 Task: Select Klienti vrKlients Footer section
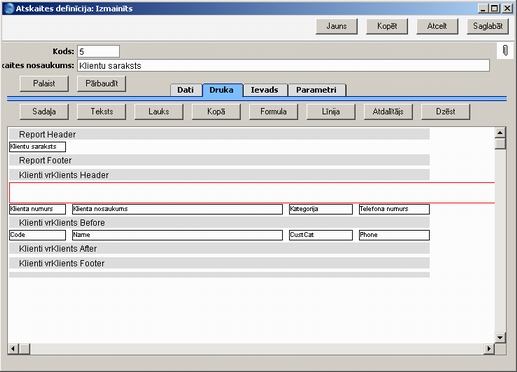tap(219, 263)
